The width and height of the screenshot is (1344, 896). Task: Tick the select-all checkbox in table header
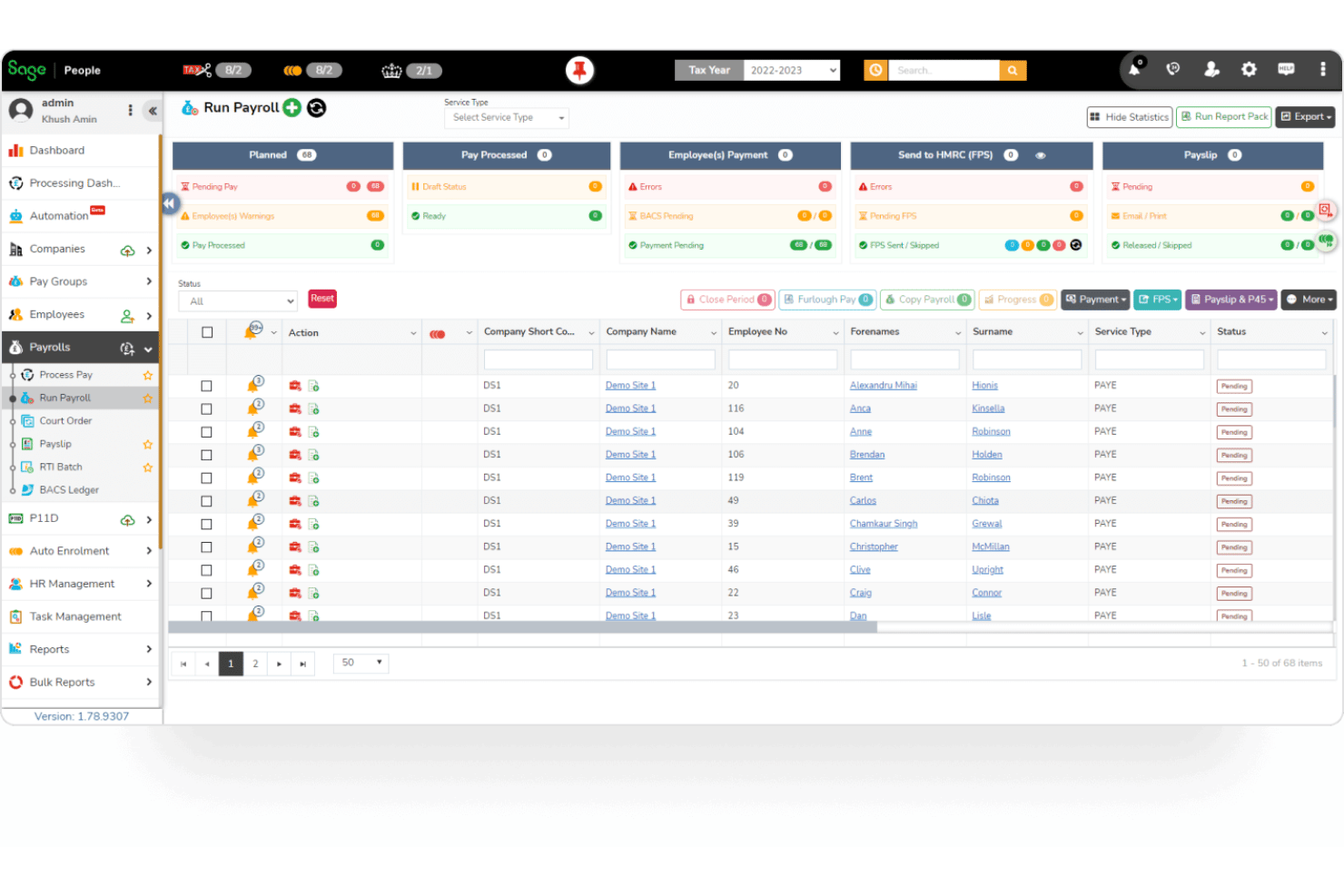click(x=207, y=332)
